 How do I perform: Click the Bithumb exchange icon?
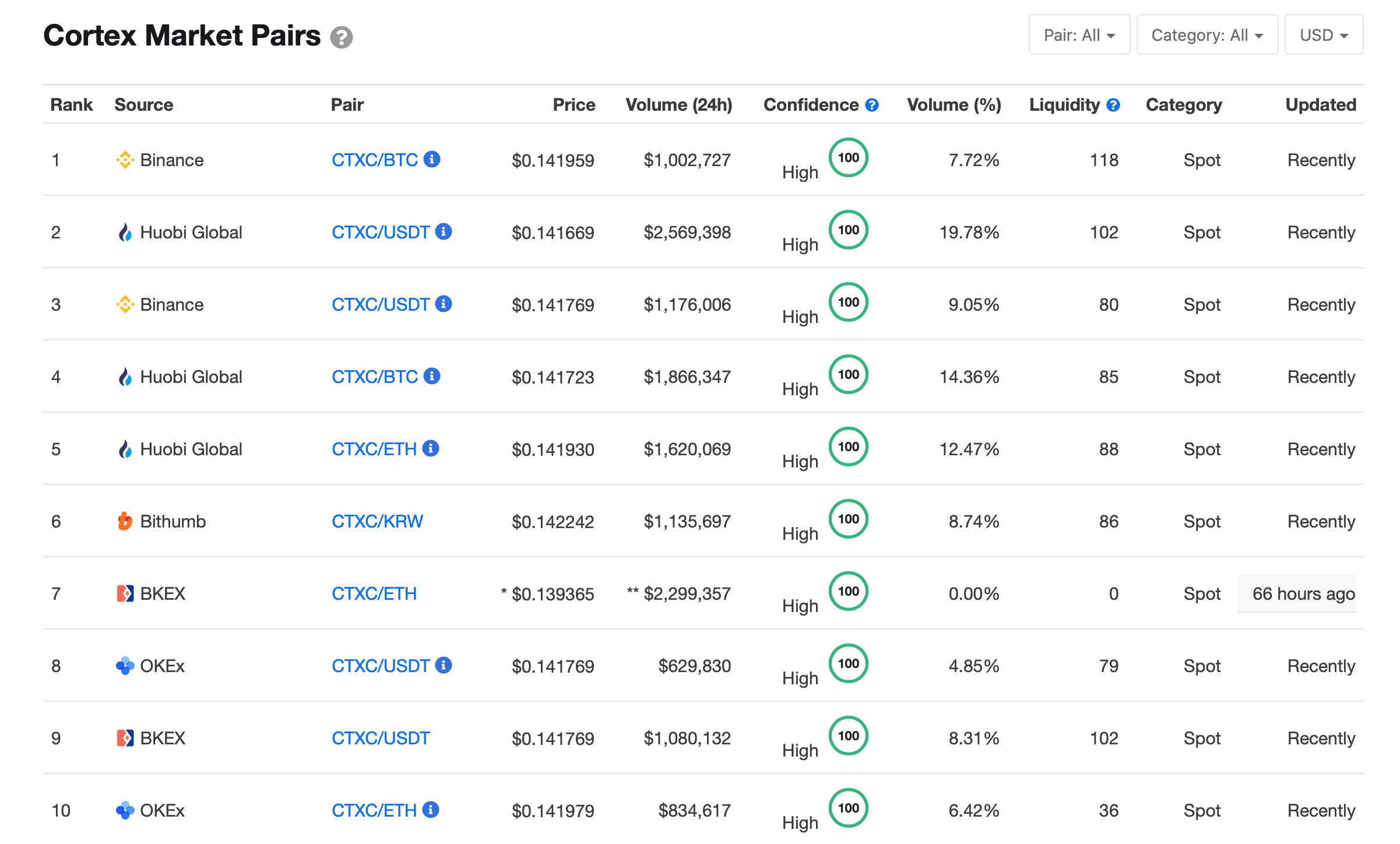click(x=124, y=521)
